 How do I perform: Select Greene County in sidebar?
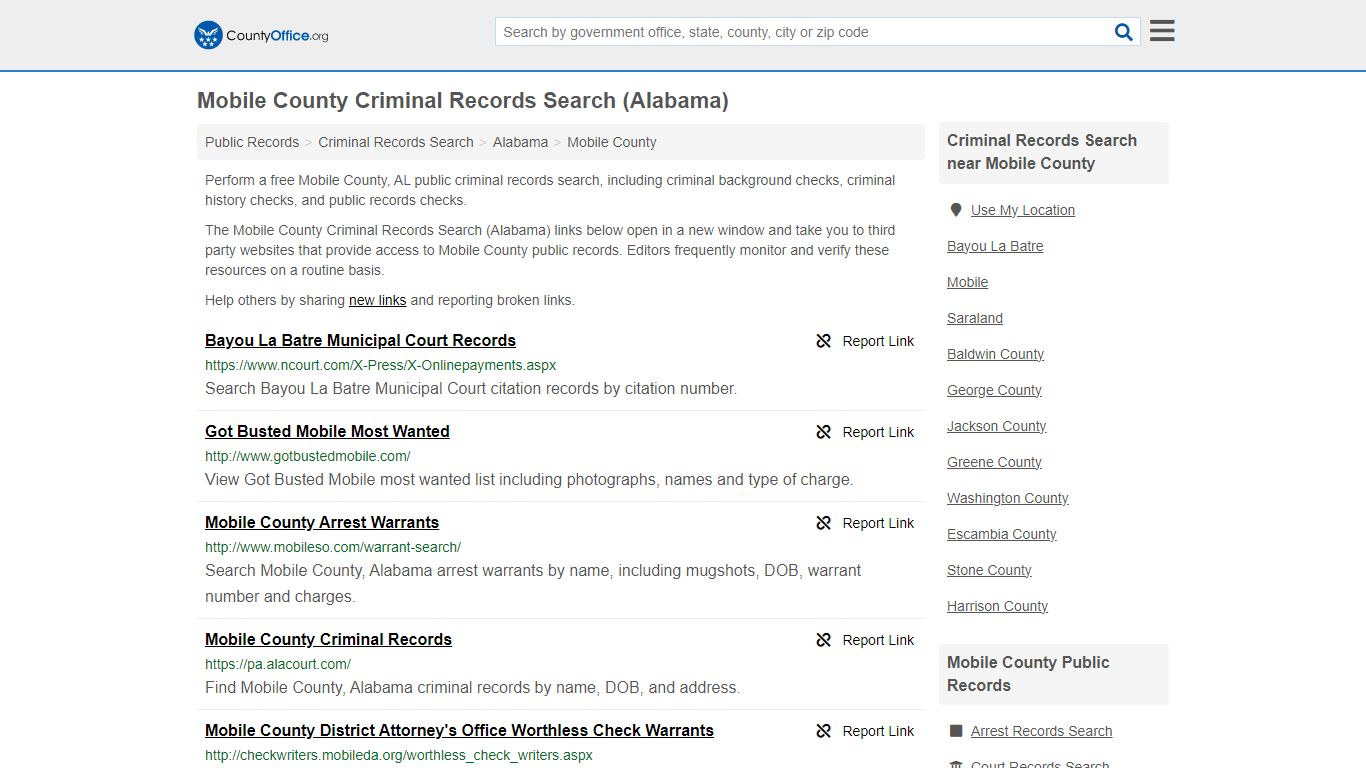(994, 462)
